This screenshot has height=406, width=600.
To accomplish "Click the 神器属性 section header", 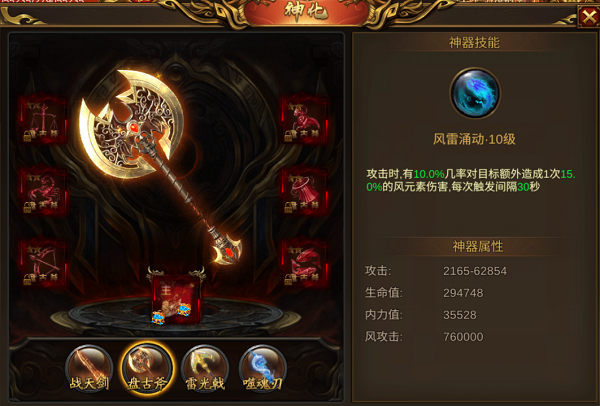I will 478,246.
